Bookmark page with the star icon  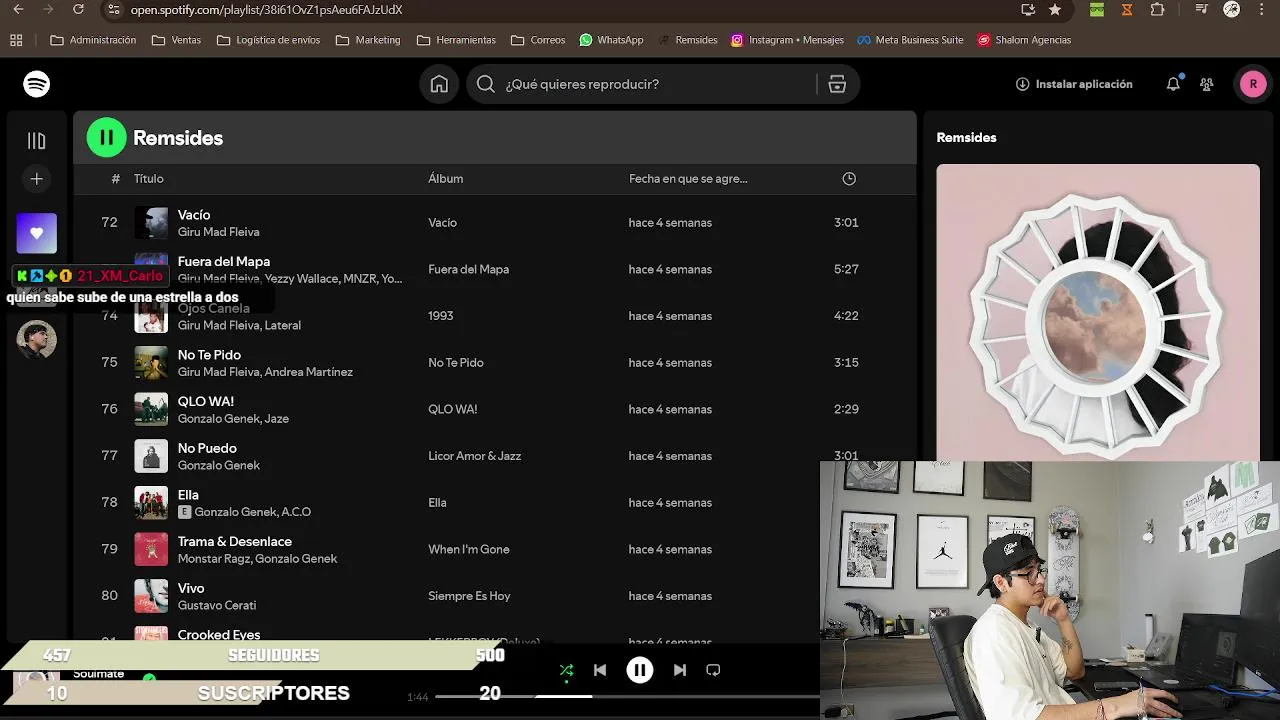pyautogui.click(x=1055, y=10)
